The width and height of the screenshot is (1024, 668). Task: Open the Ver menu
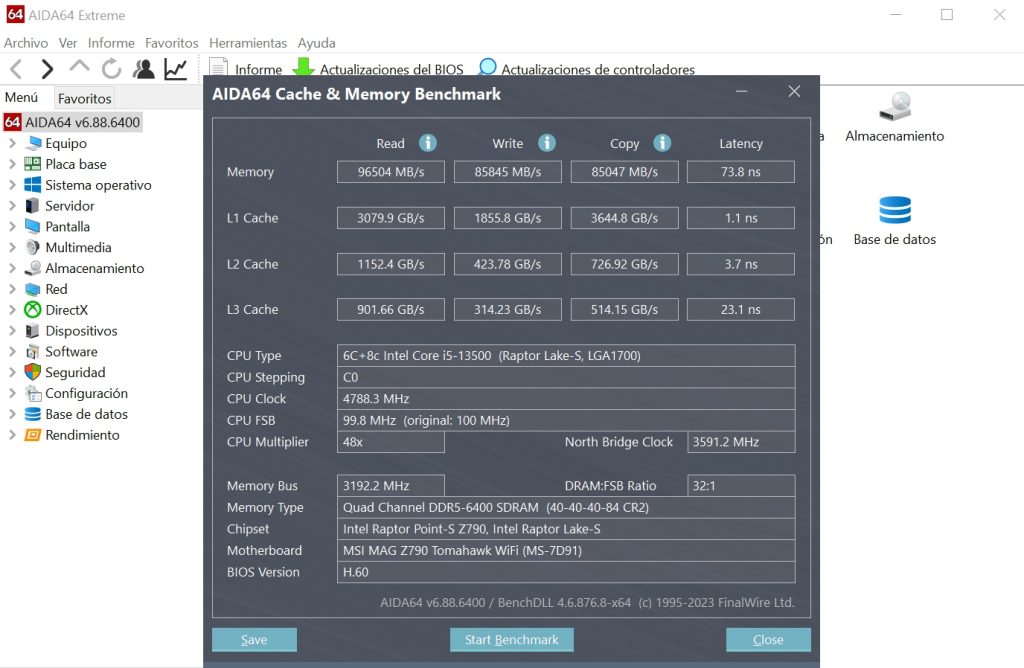68,43
